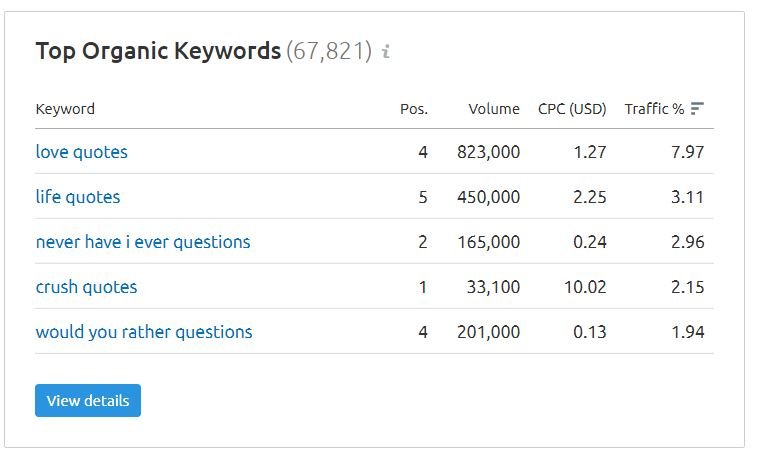Sort by the Traffic % column header

(654, 109)
